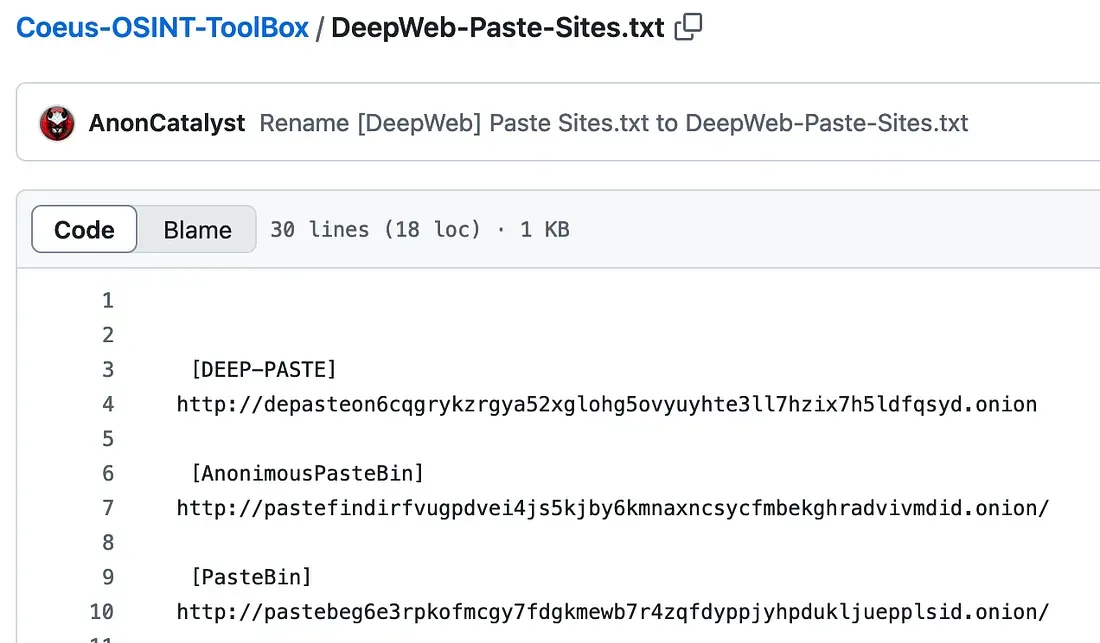Click the AnonCatalyst avatar image

[57, 123]
